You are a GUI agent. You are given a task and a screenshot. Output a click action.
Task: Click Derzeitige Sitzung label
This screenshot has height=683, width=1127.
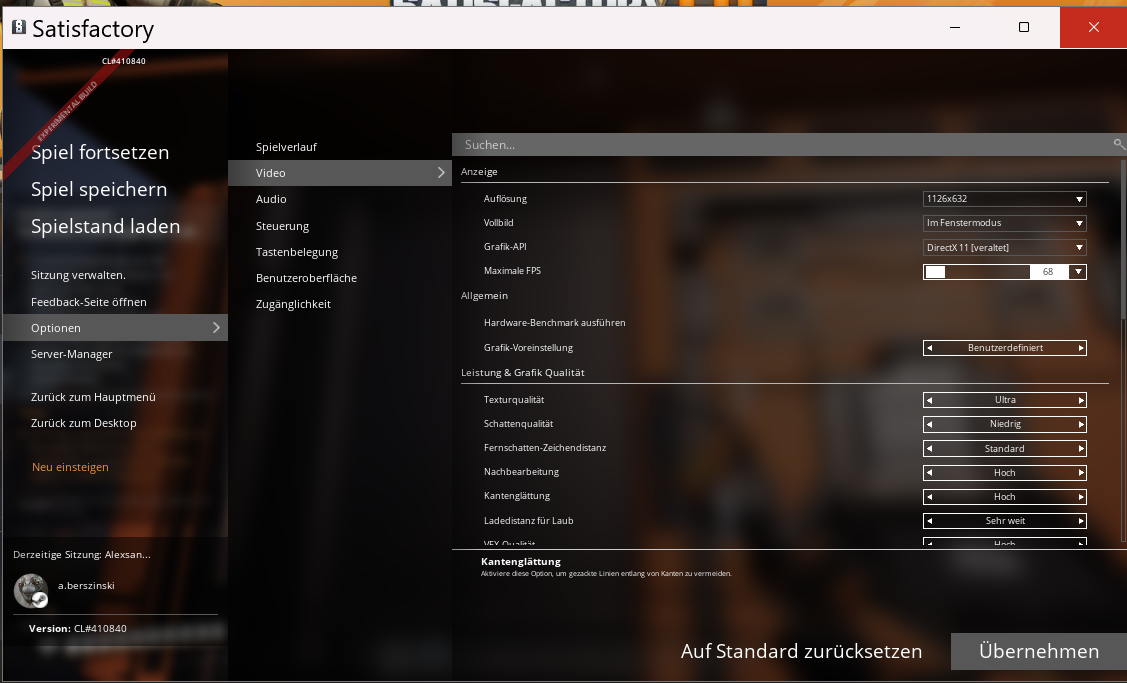(x=82, y=554)
